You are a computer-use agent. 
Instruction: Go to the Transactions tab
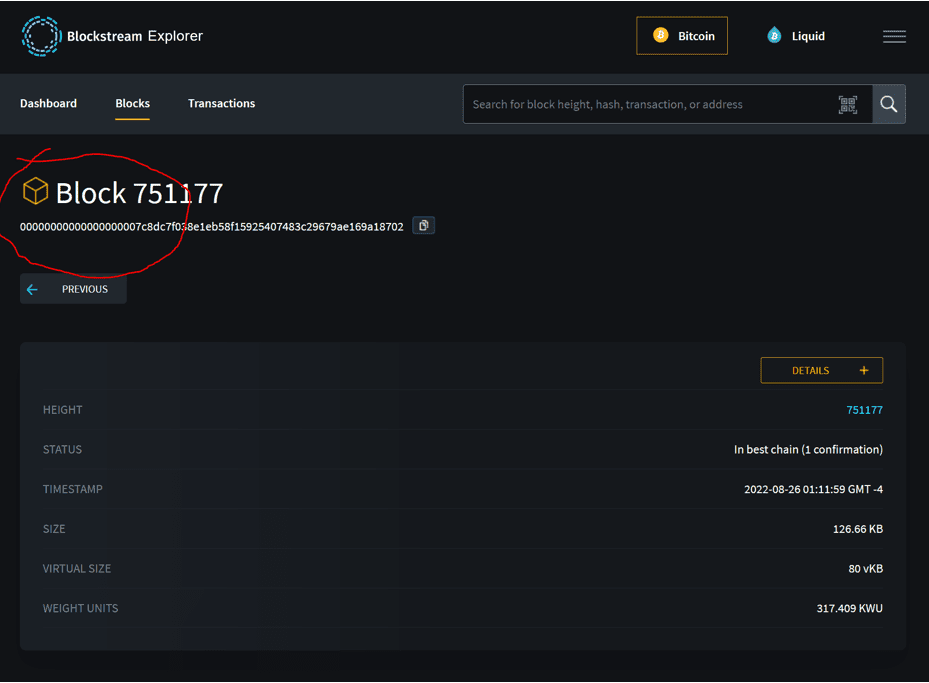coord(222,103)
